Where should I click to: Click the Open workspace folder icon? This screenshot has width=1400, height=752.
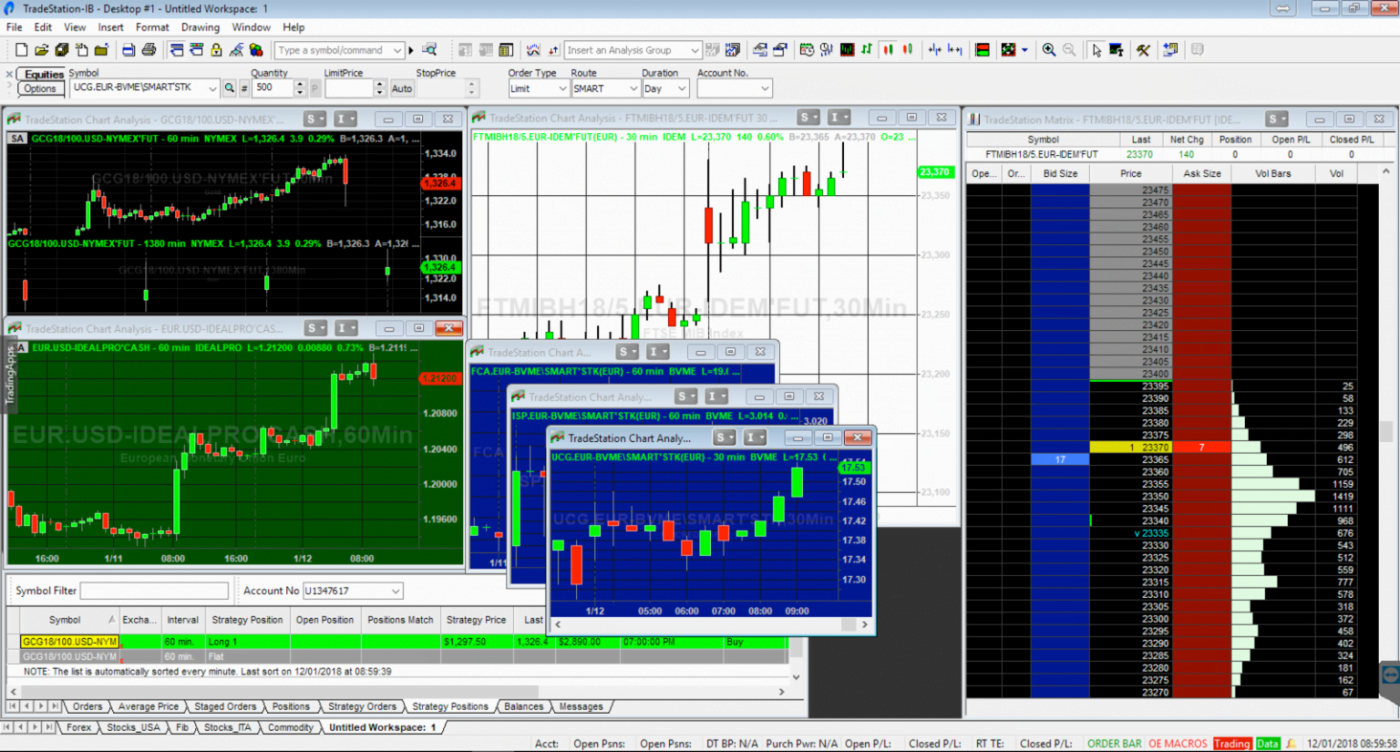click(x=41, y=50)
